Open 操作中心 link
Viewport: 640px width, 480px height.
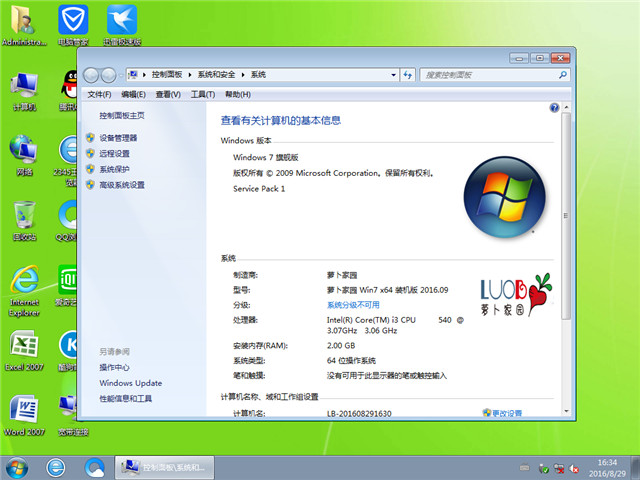[x=114, y=367]
